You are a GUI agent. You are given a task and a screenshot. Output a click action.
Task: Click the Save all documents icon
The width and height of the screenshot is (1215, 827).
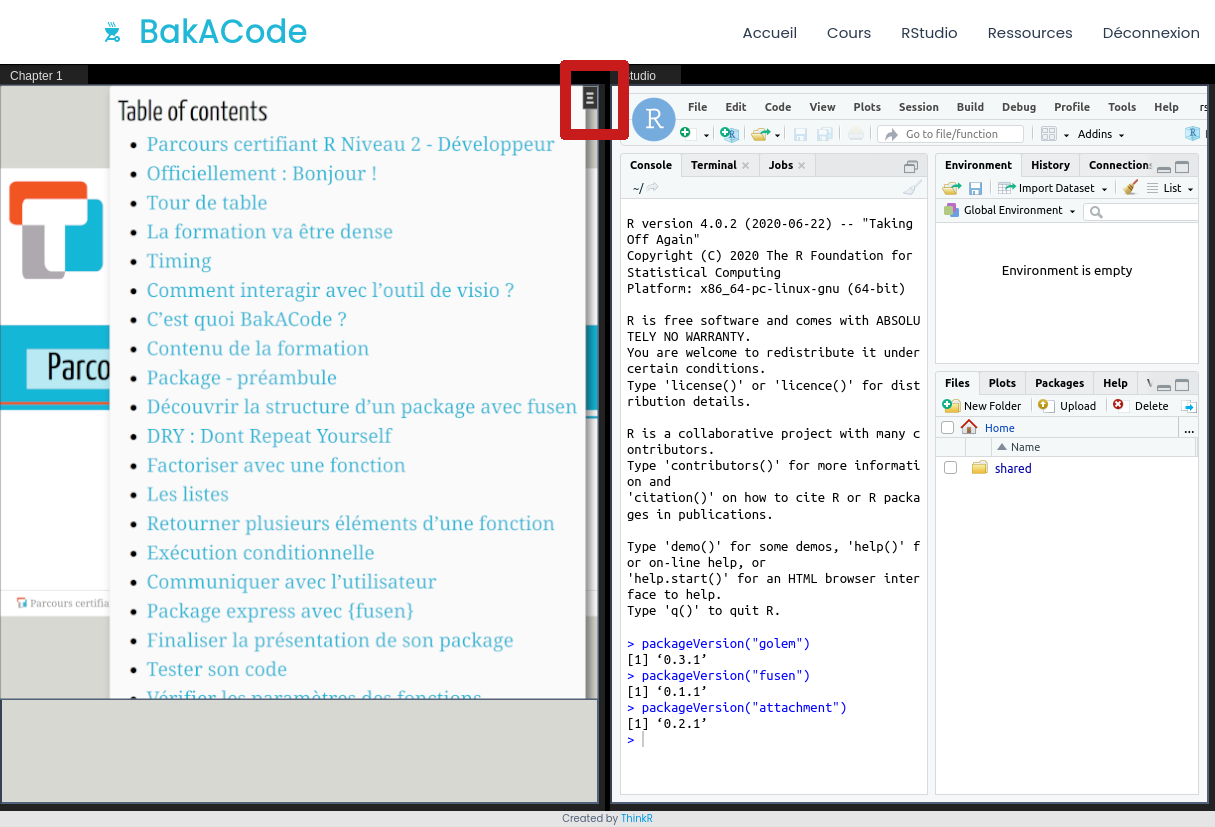click(824, 134)
